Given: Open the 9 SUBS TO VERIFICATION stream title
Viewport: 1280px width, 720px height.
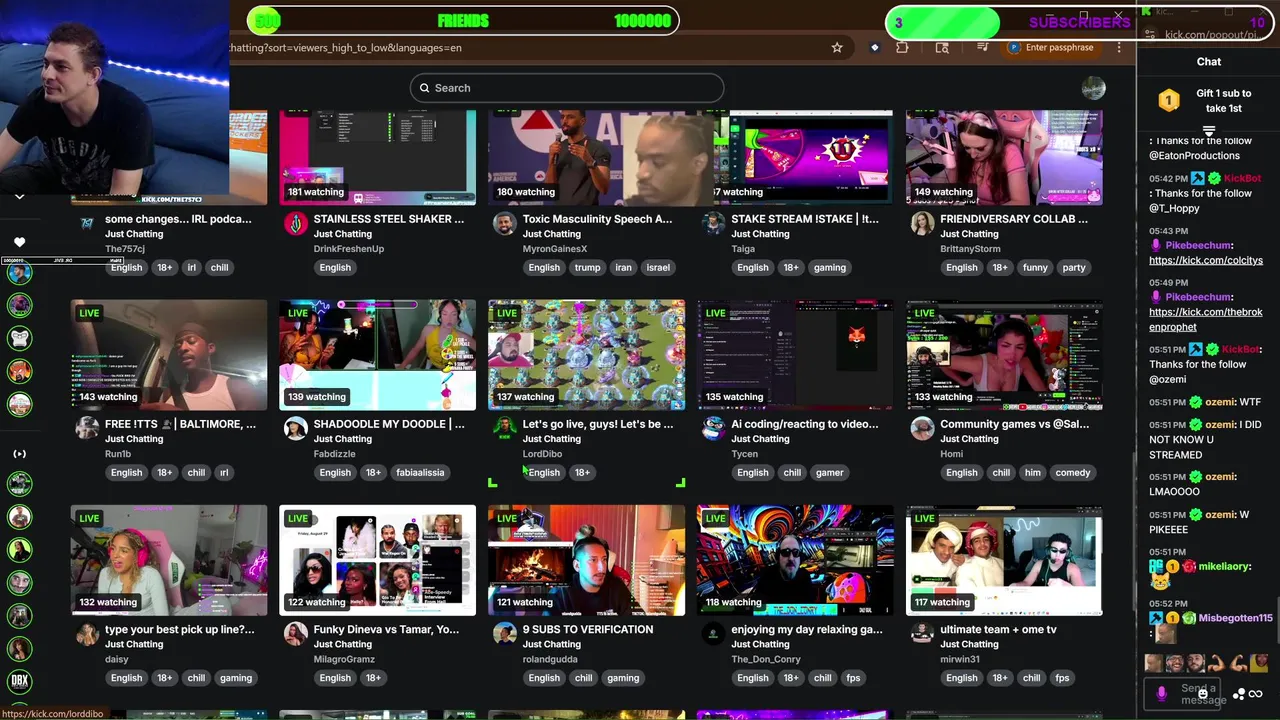Looking at the screenshot, I should click(x=588, y=629).
